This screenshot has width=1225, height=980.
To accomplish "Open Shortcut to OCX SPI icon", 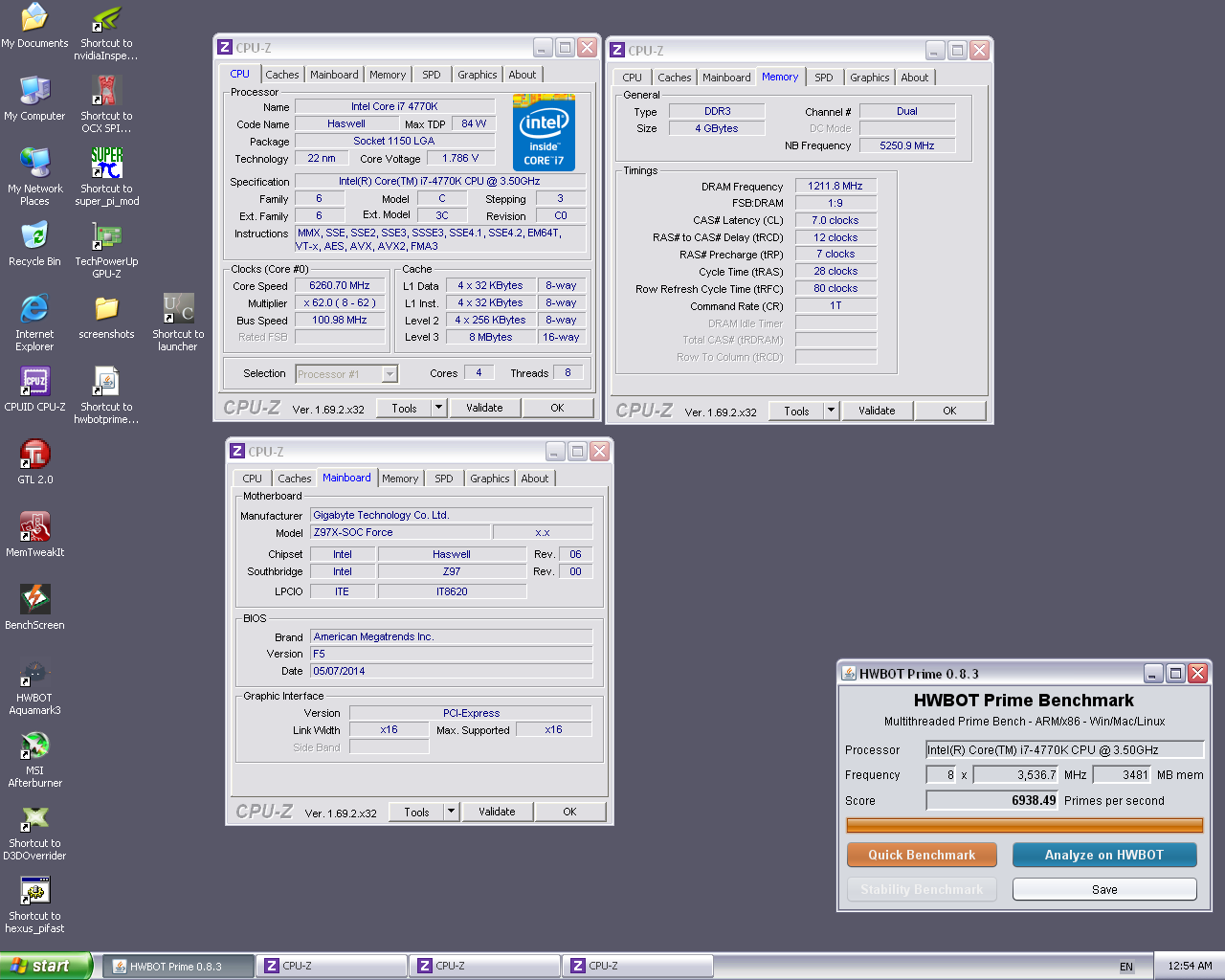I will point(106,104).
